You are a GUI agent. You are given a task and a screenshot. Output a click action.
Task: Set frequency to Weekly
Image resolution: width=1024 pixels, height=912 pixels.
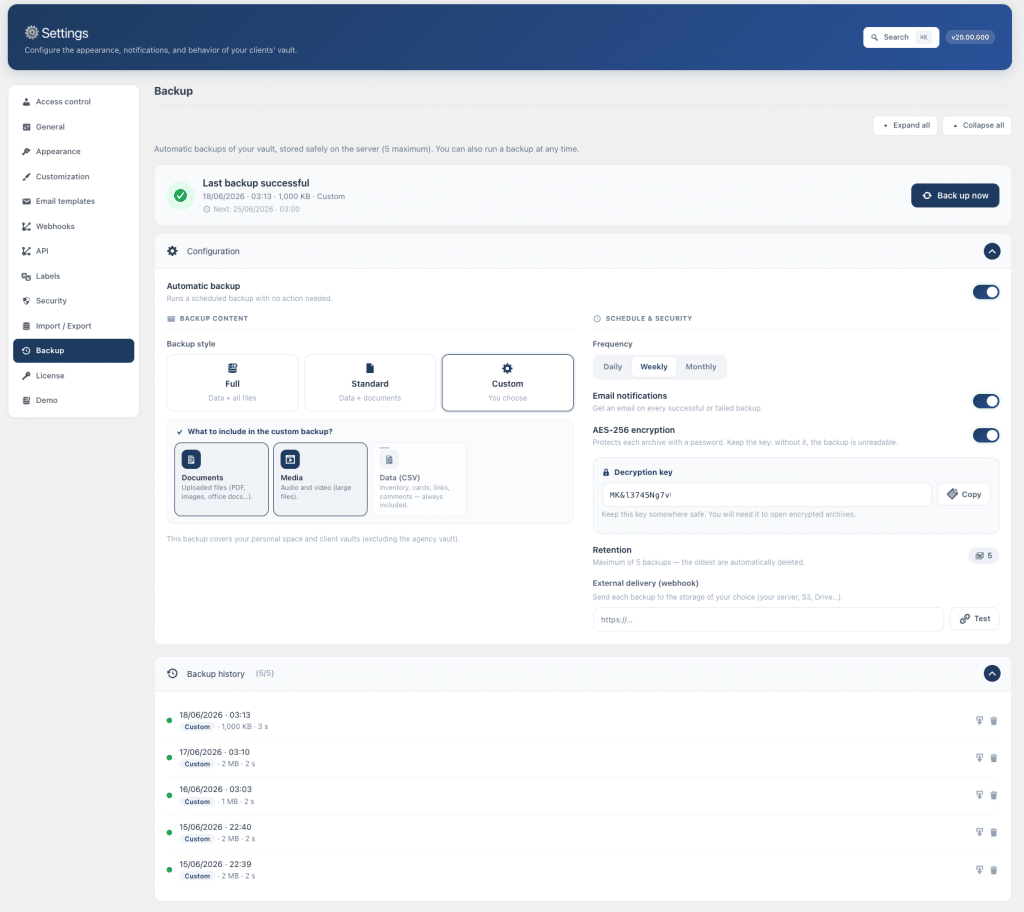[654, 367]
